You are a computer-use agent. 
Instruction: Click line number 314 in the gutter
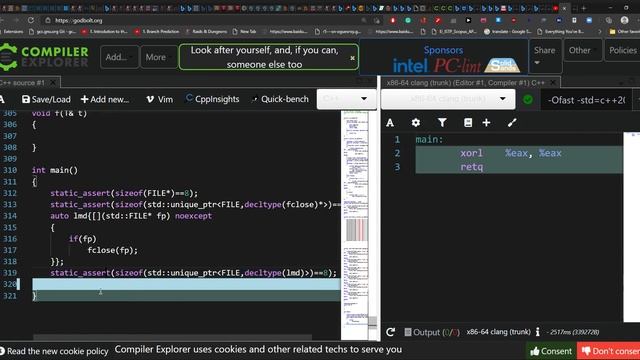pyautogui.click(x=10, y=216)
